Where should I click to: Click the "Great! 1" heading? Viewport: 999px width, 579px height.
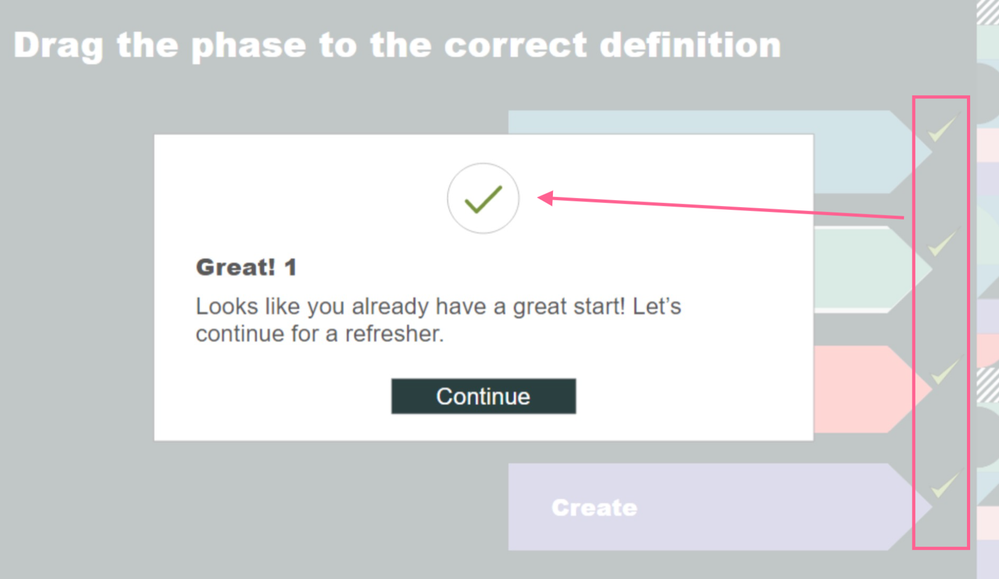[246, 267]
